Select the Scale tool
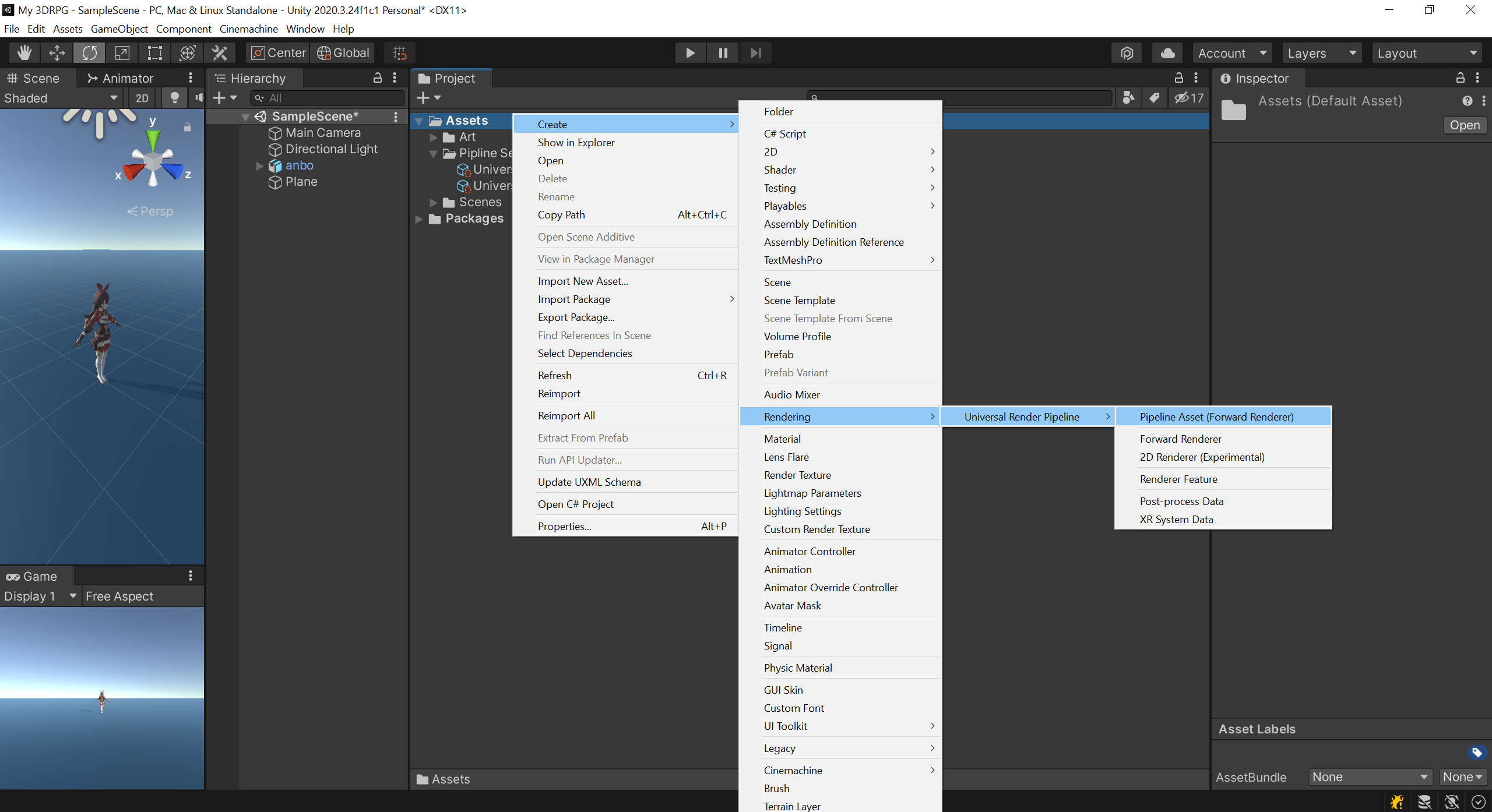Image resolution: width=1492 pixels, height=812 pixels. point(122,53)
